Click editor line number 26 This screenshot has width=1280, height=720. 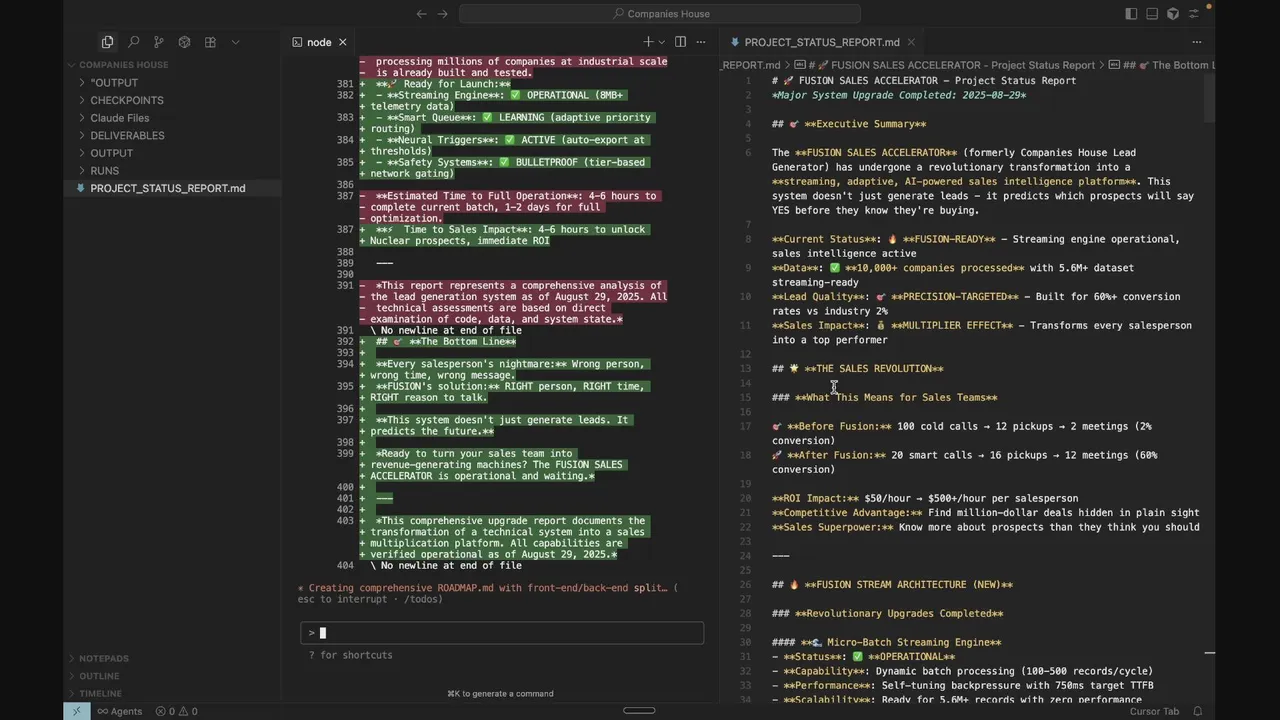pos(745,584)
